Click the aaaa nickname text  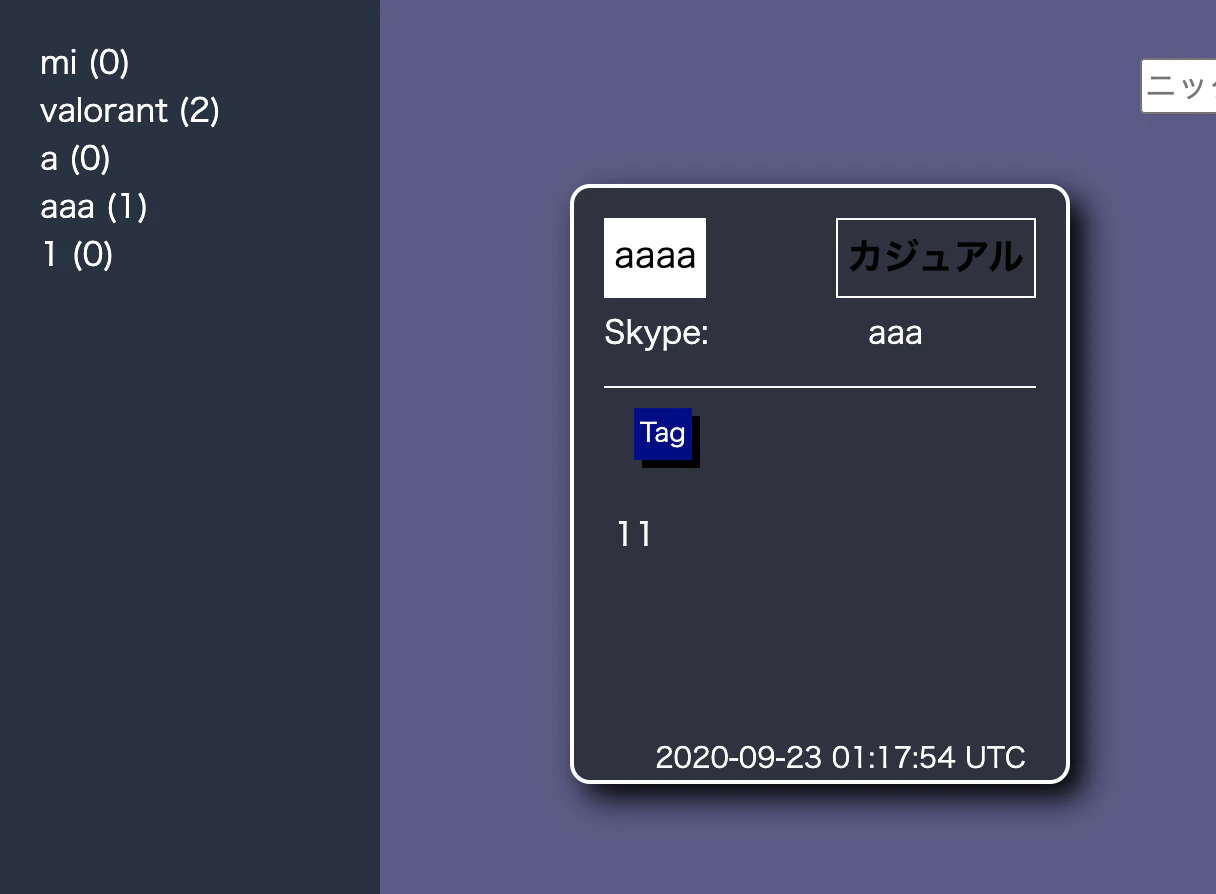tap(654, 257)
